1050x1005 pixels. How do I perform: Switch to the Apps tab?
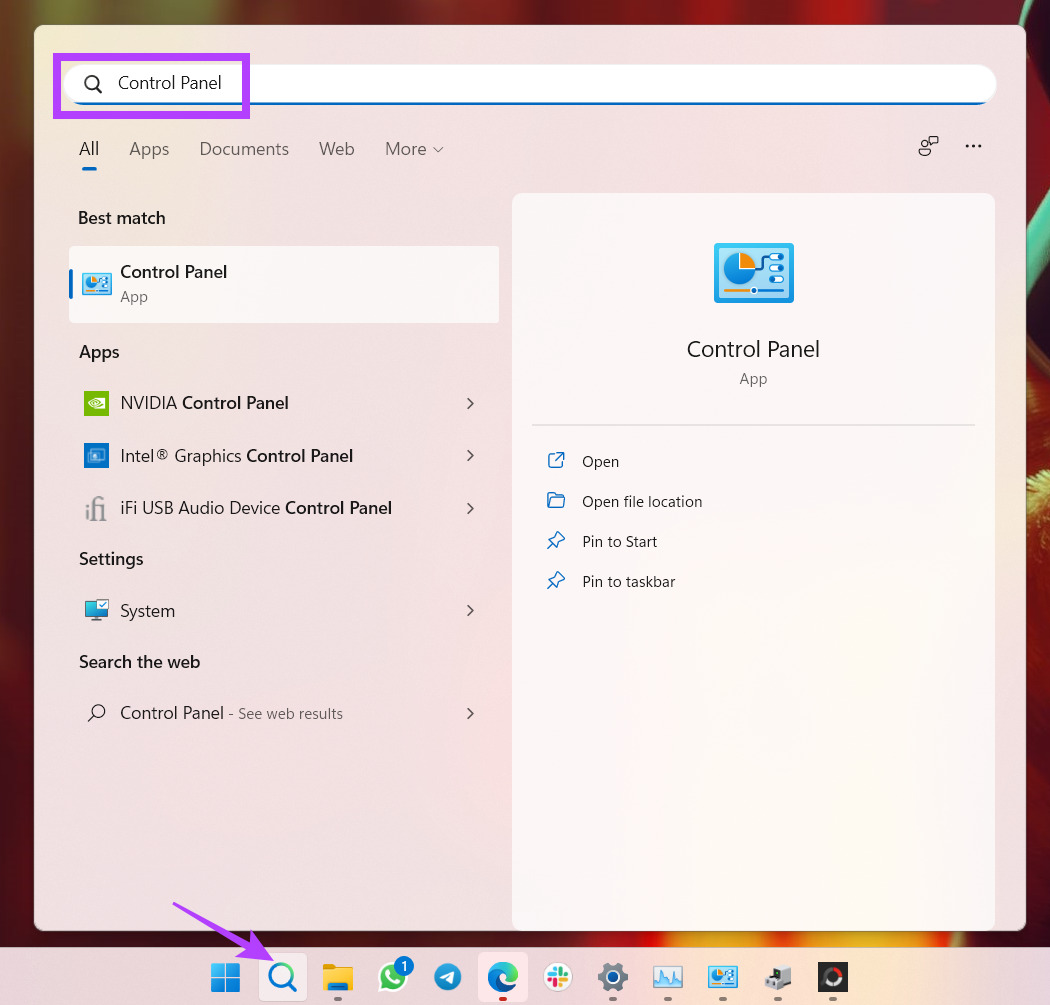(x=148, y=148)
